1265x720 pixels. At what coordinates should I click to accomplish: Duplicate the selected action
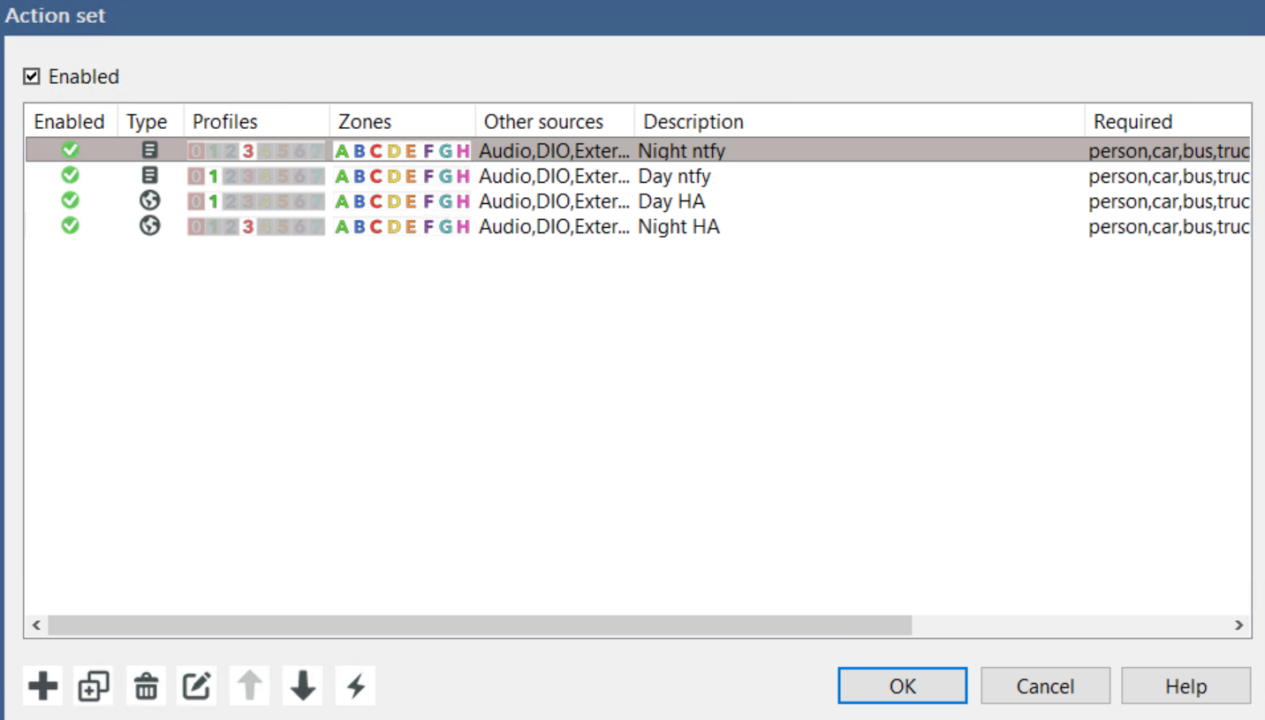93,685
